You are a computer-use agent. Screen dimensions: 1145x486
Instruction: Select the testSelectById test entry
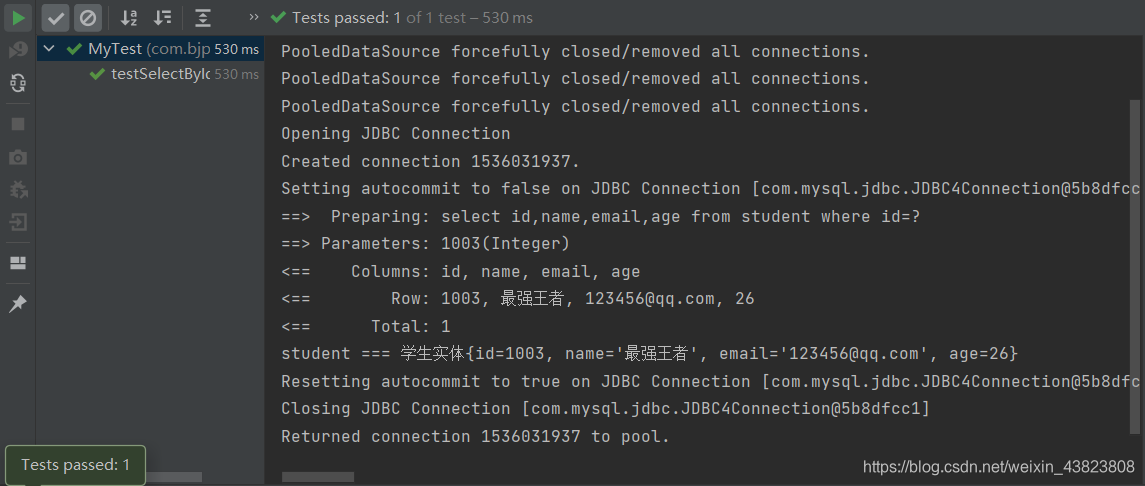tap(160, 74)
